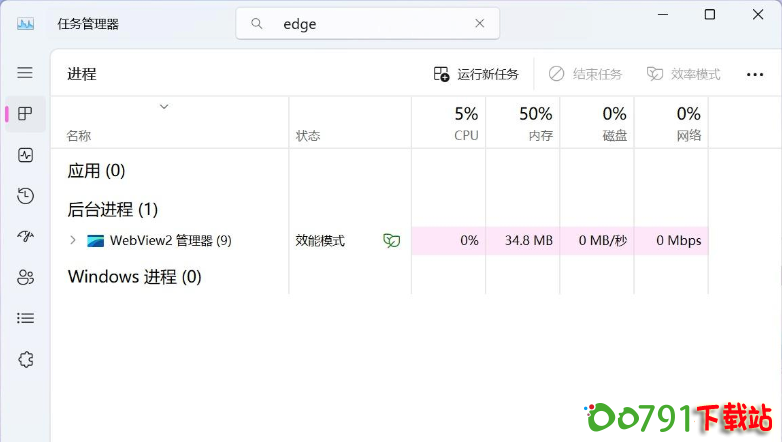
Task: Open the Users sidebar icon
Action: pyautogui.click(x=25, y=277)
